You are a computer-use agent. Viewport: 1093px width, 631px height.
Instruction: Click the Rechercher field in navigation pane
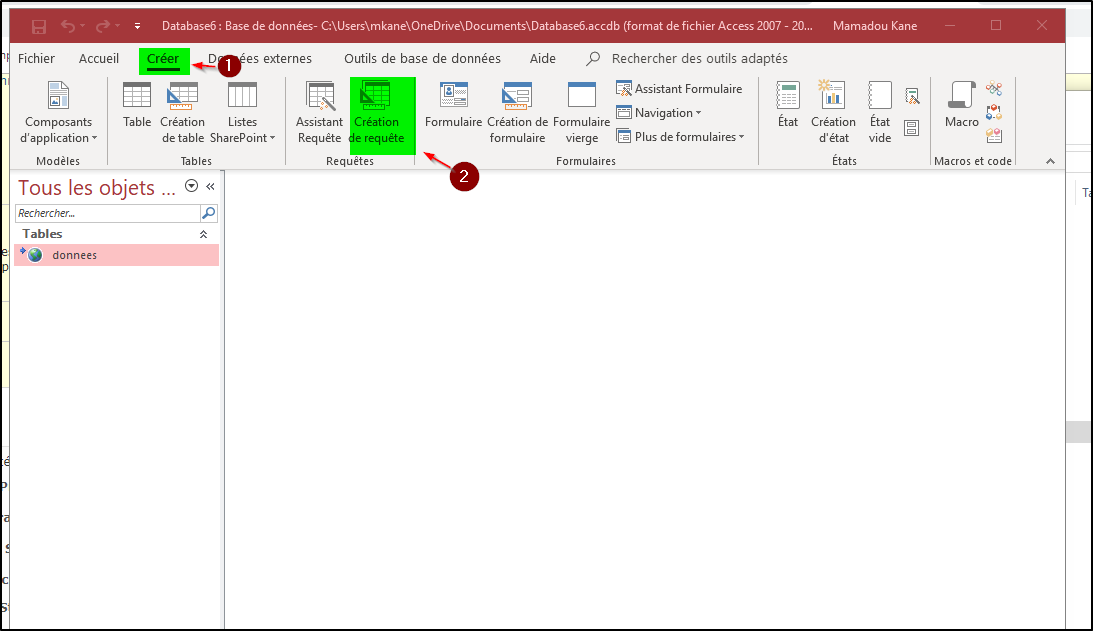tap(108, 213)
